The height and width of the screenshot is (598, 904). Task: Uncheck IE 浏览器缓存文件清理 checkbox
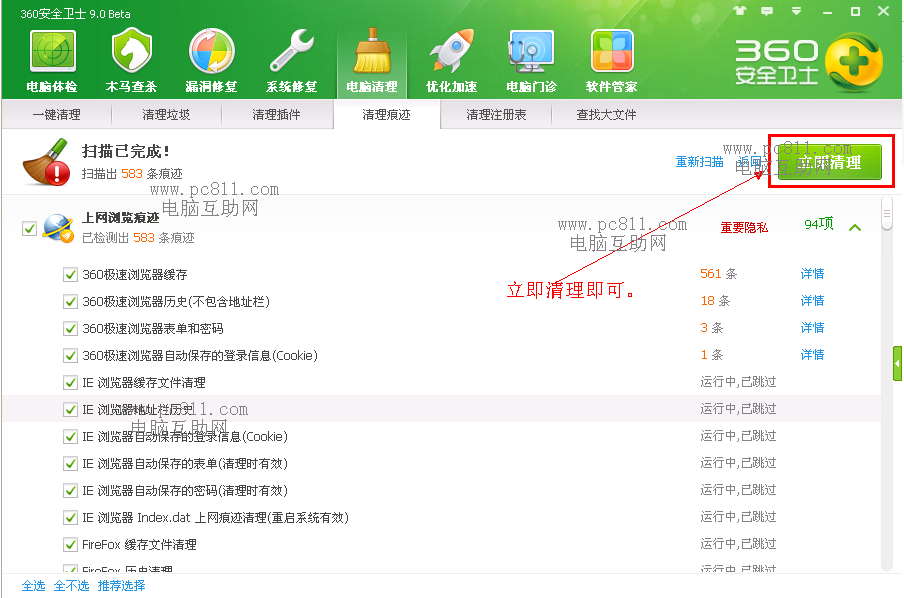(70, 382)
